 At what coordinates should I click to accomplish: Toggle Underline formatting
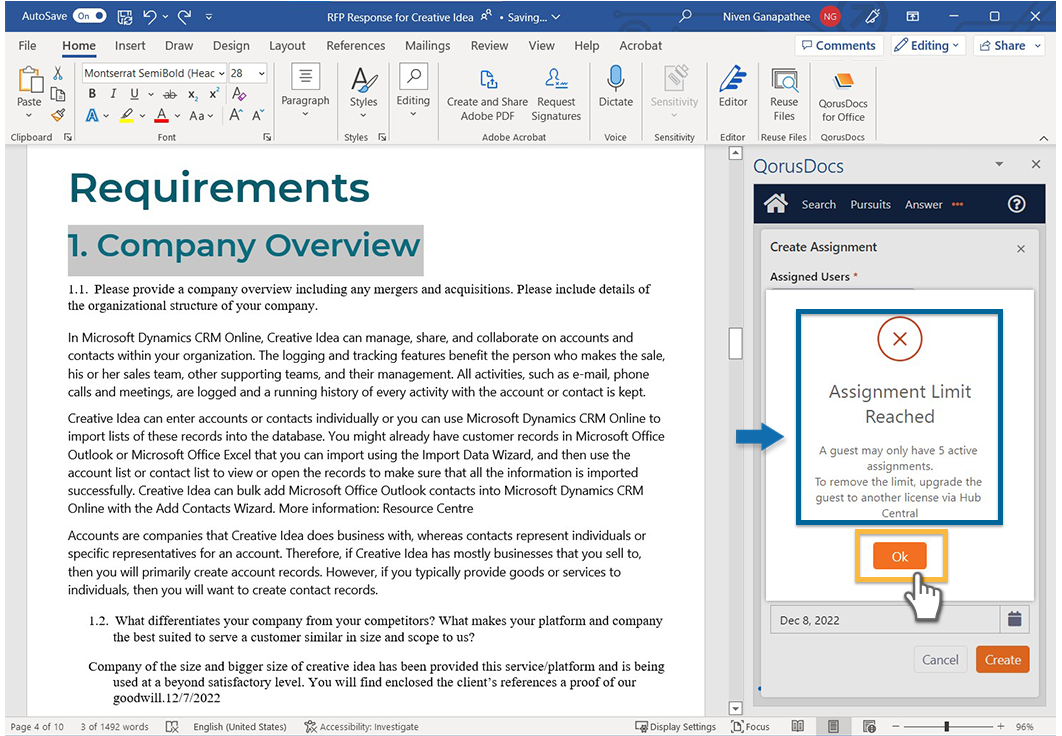click(x=134, y=94)
